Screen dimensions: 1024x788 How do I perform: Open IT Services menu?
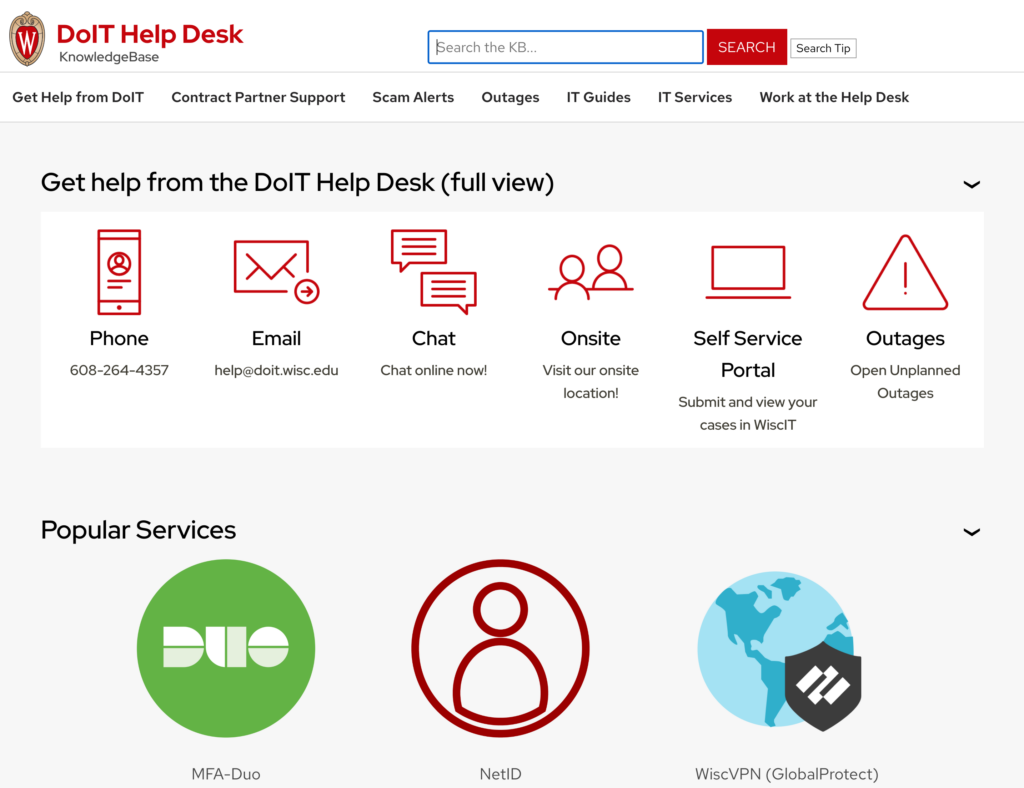695,97
